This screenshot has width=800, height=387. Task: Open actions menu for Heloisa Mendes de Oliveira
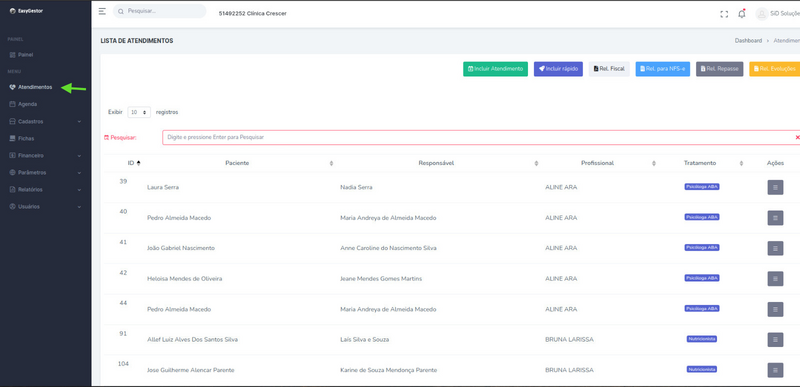pos(775,279)
